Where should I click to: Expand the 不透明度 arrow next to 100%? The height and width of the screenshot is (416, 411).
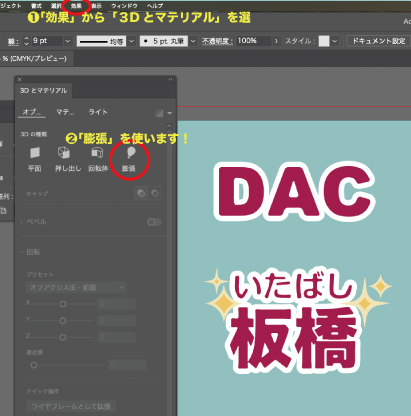coord(276,41)
